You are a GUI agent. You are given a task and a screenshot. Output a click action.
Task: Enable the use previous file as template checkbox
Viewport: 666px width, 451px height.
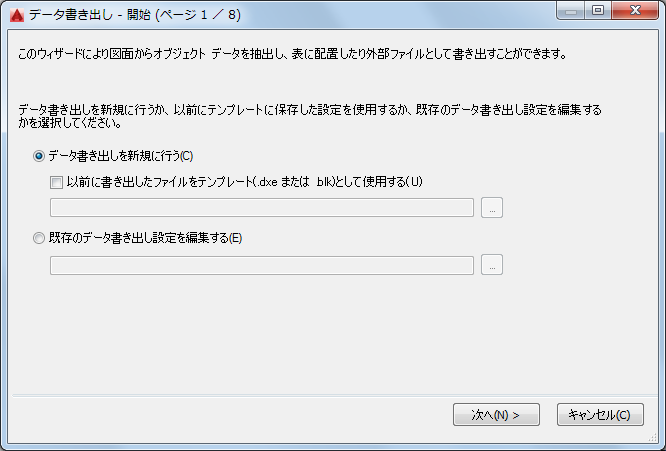pos(56,182)
